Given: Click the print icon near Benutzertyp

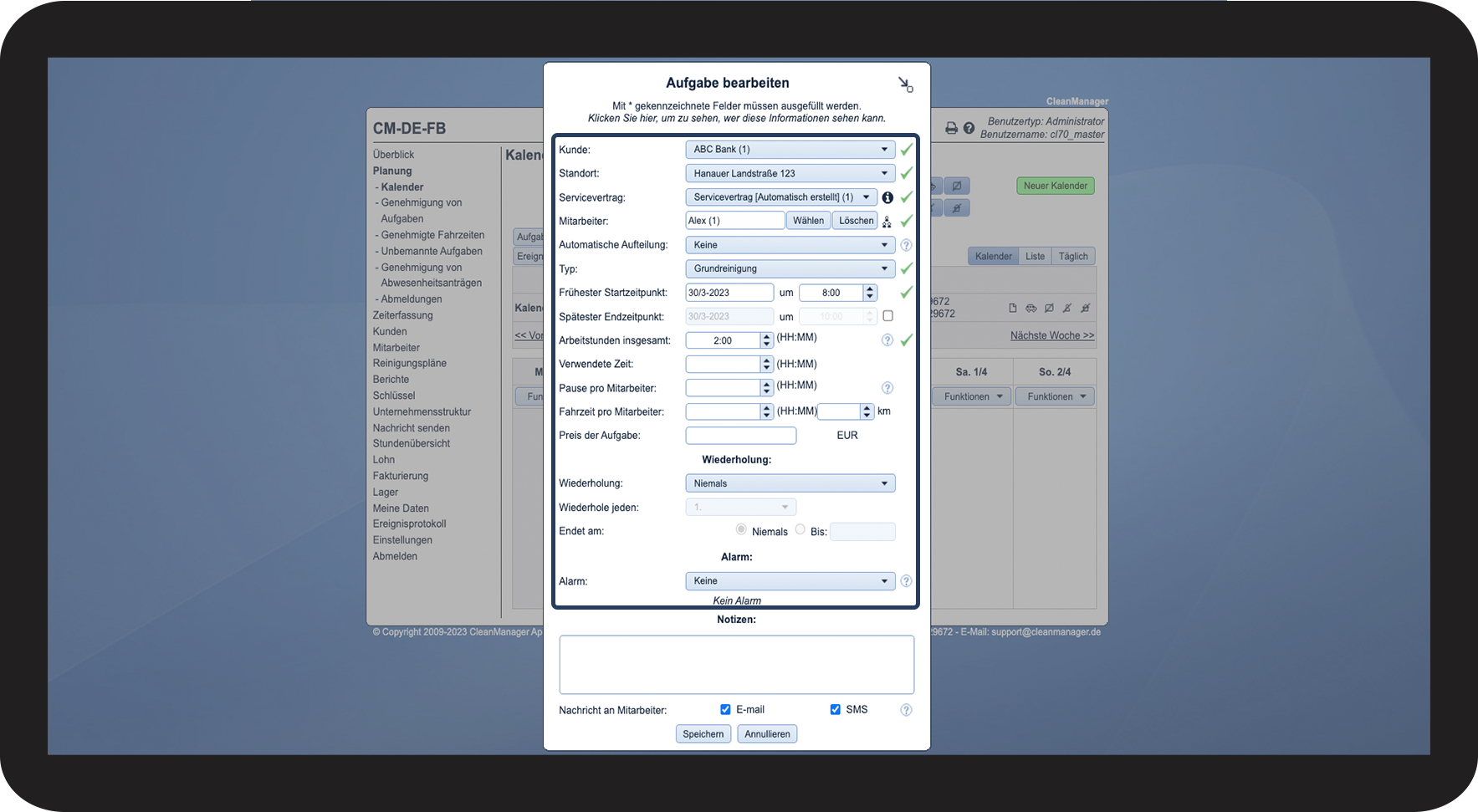Looking at the screenshot, I should pyautogui.click(x=951, y=128).
